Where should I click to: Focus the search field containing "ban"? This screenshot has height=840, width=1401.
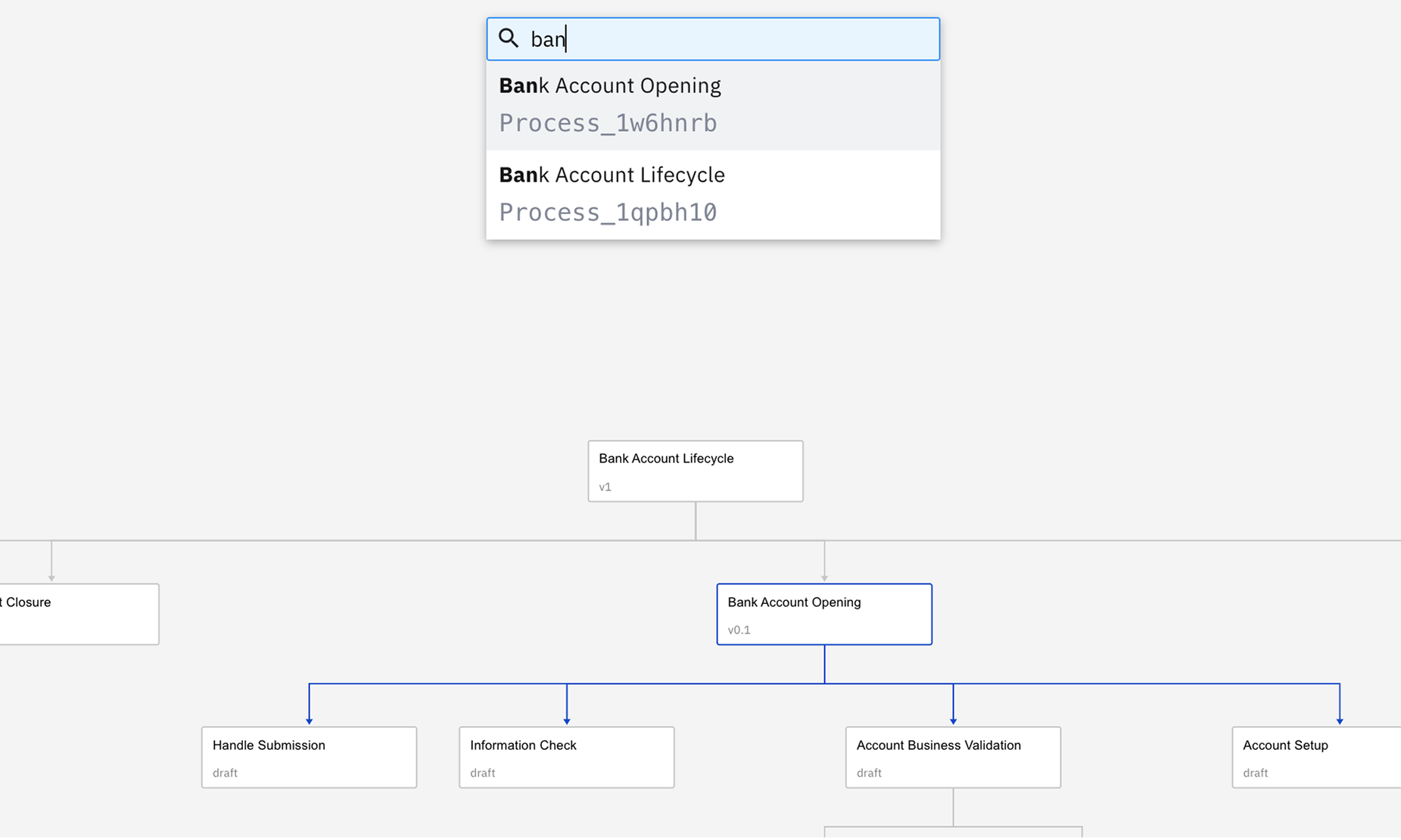click(x=727, y=39)
